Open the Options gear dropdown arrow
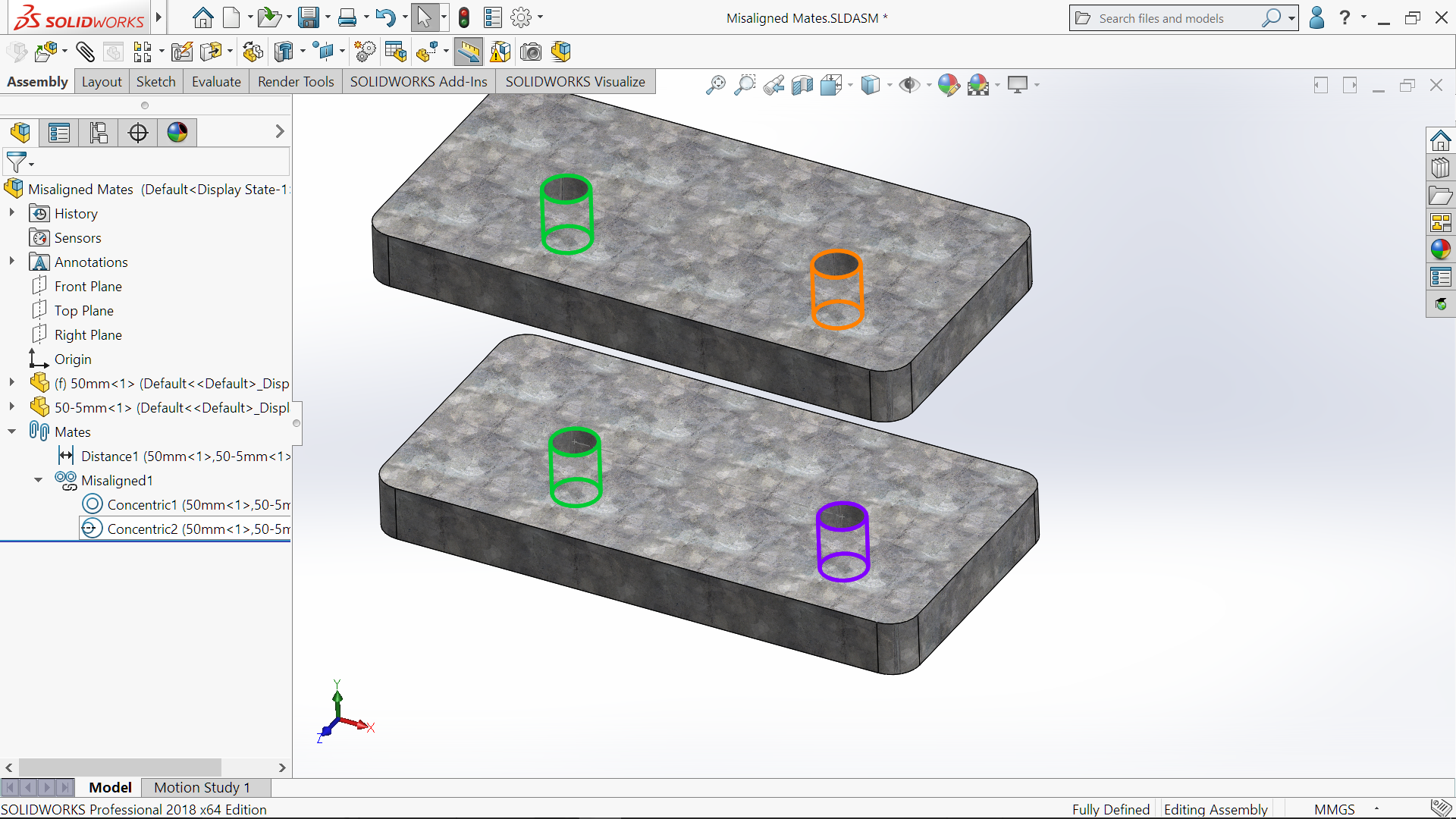This screenshot has width=1456, height=819. point(540,17)
